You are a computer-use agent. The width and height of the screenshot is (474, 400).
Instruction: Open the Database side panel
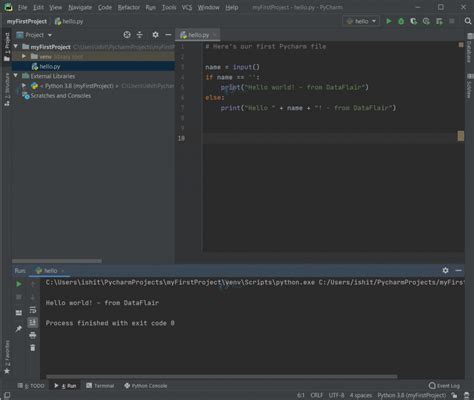469,48
